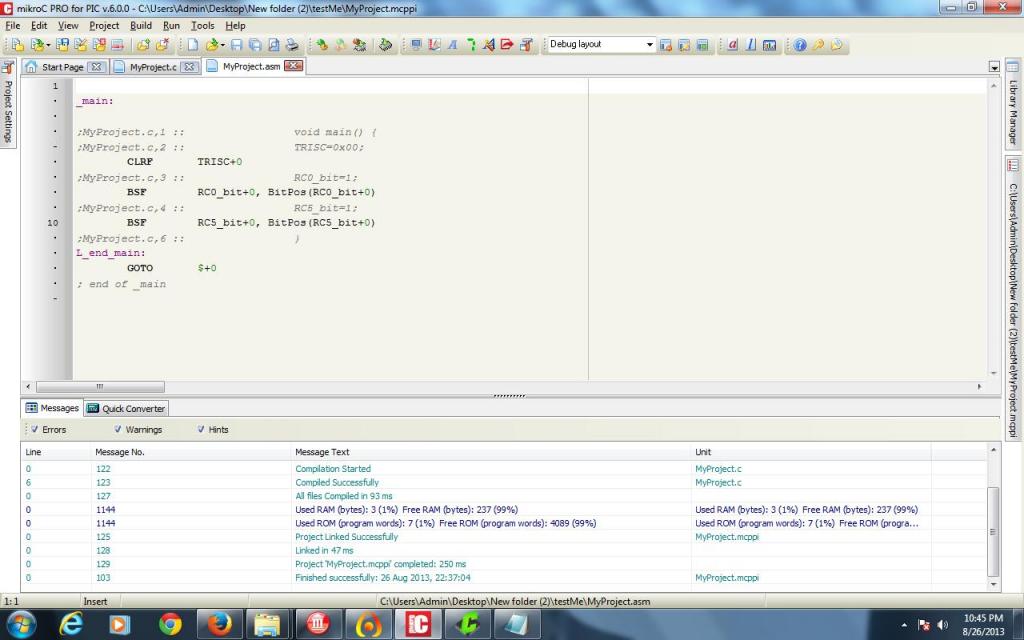Uncheck the Hints filter checkbox
The image size is (1024, 640).
tap(200, 429)
